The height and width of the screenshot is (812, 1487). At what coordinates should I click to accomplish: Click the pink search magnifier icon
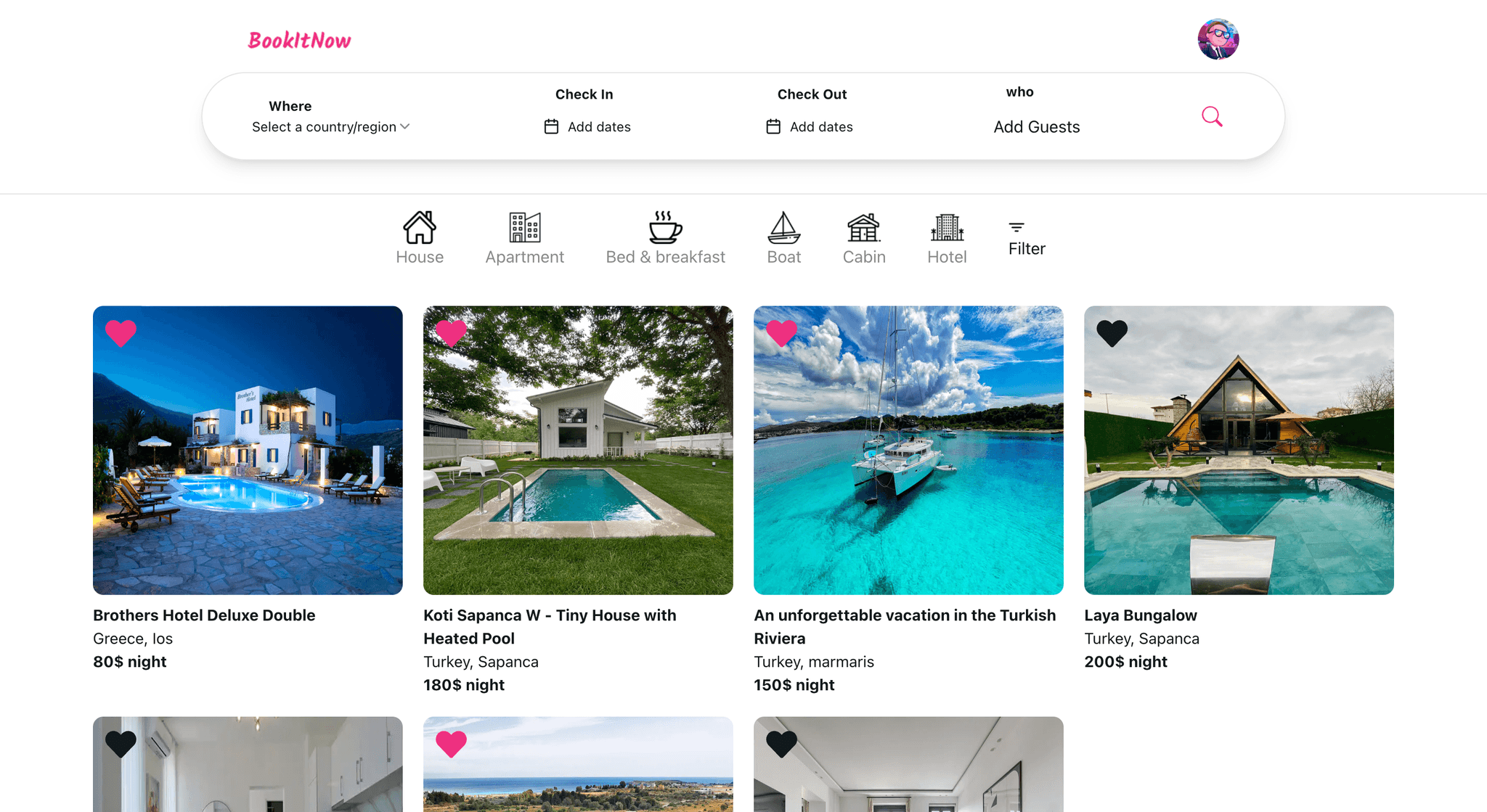(1211, 116)
